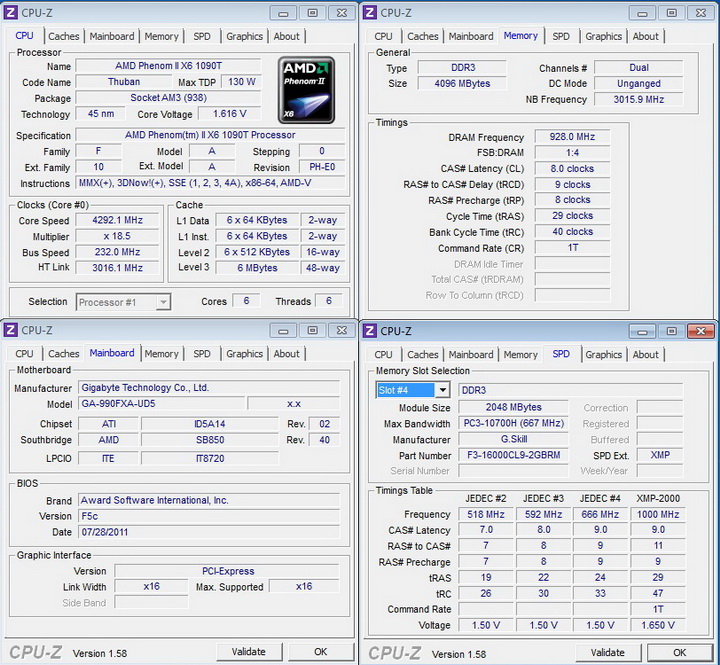Screen dimensions: 720x665
Task: Open Graphics tab in the CPU window
Action: 244,36
